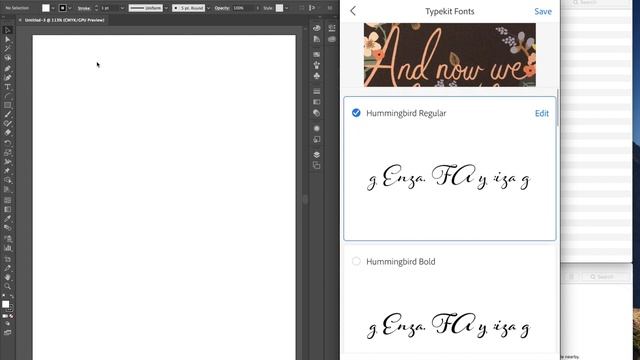Click the Opacity value field
Screen dimensions: 640x360
pyautogui.click(x=243, y=8)
